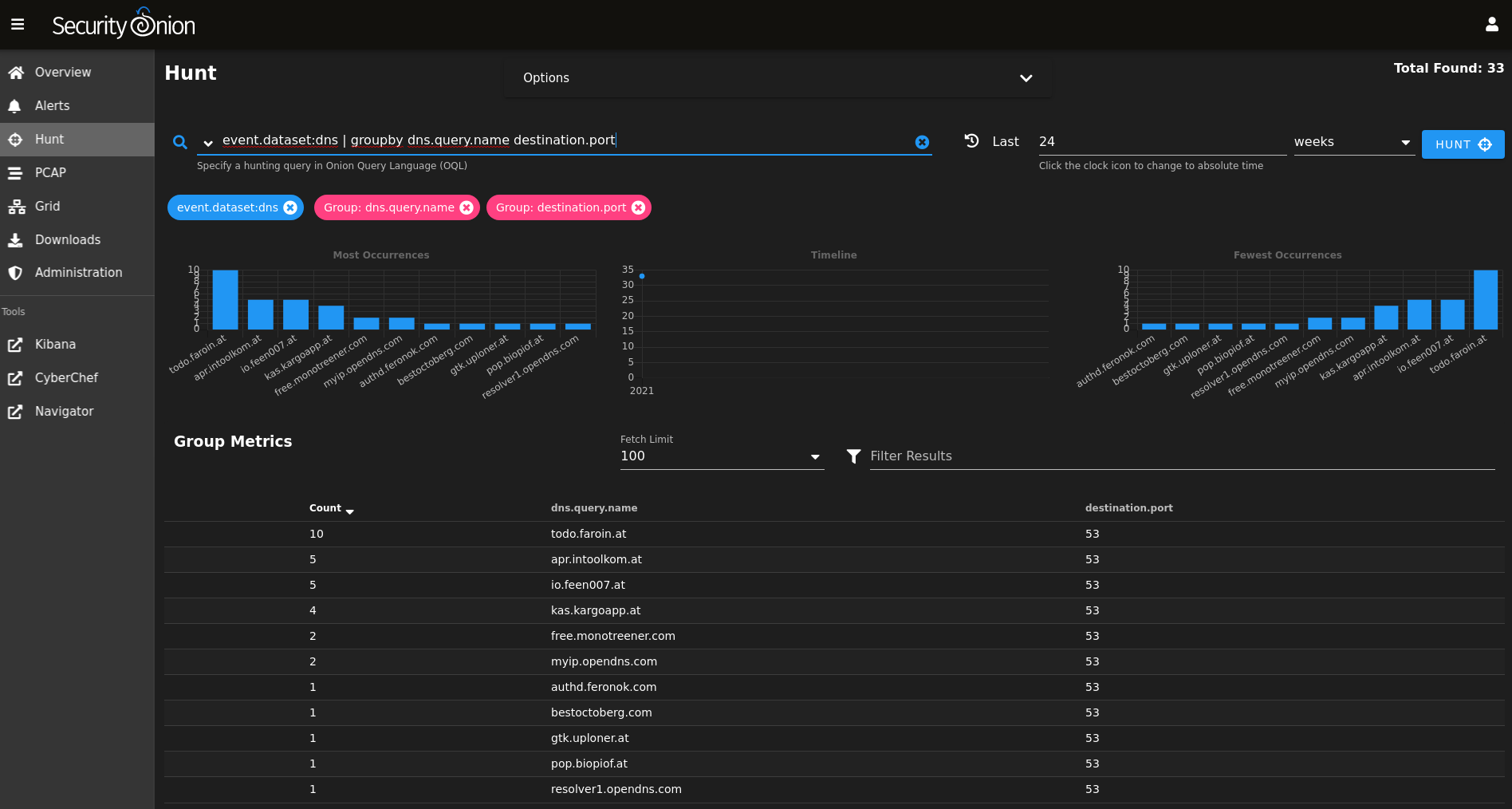Image resolution: width=1512 pixels, height=809 pixels.
Task: Click resolver1.opendns.com table cell
Action: point(616,789)
